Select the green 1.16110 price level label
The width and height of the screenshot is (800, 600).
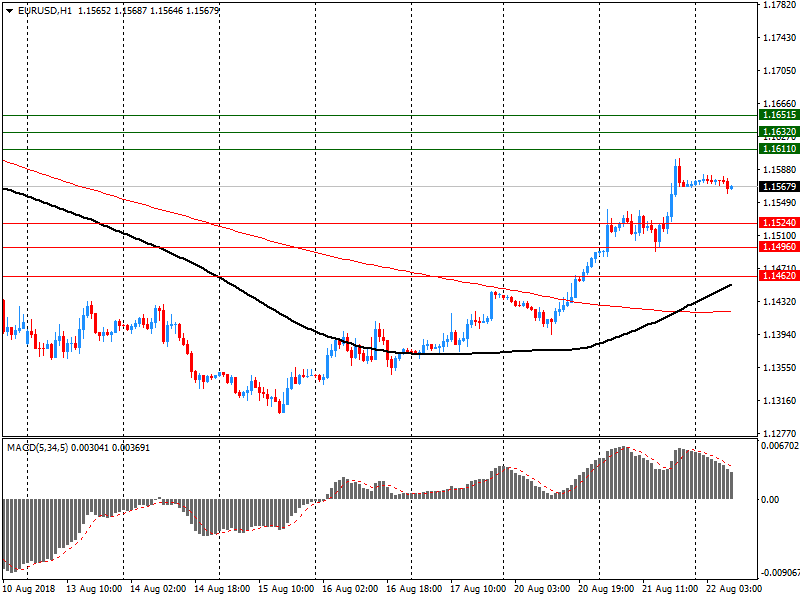779,149
